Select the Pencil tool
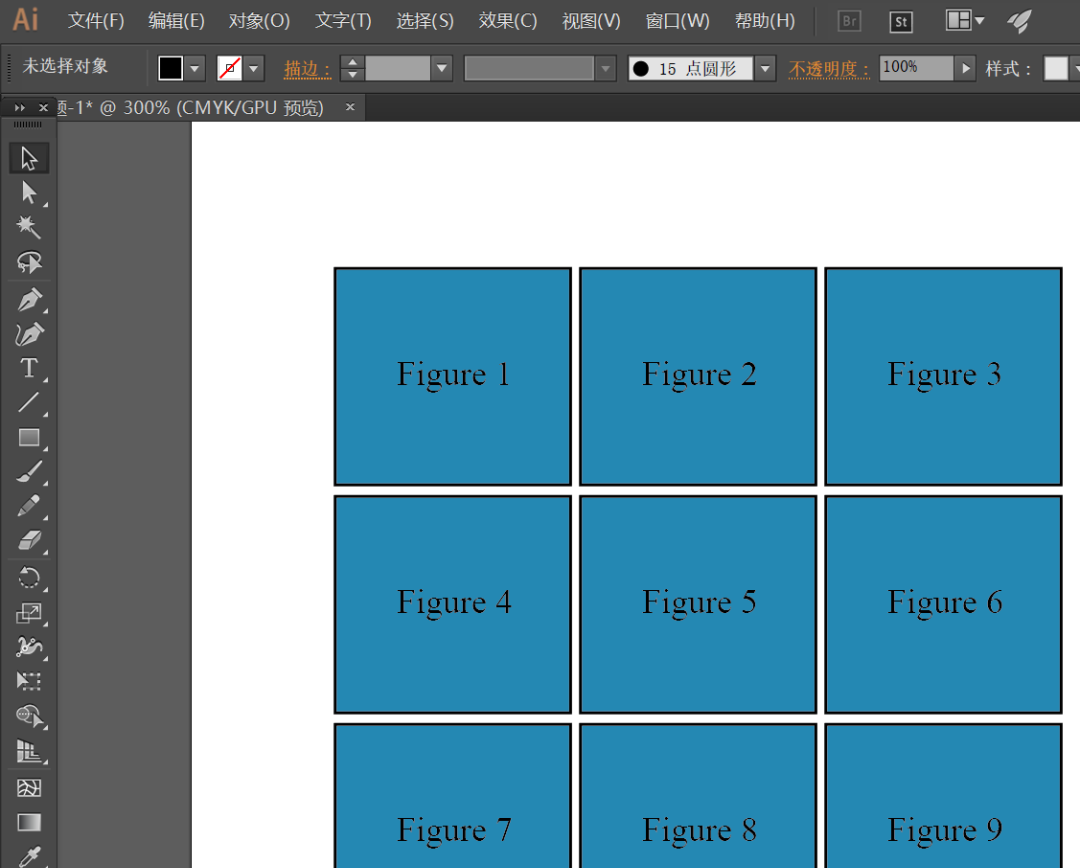The image size is (1080, 868). click(29, 507)
